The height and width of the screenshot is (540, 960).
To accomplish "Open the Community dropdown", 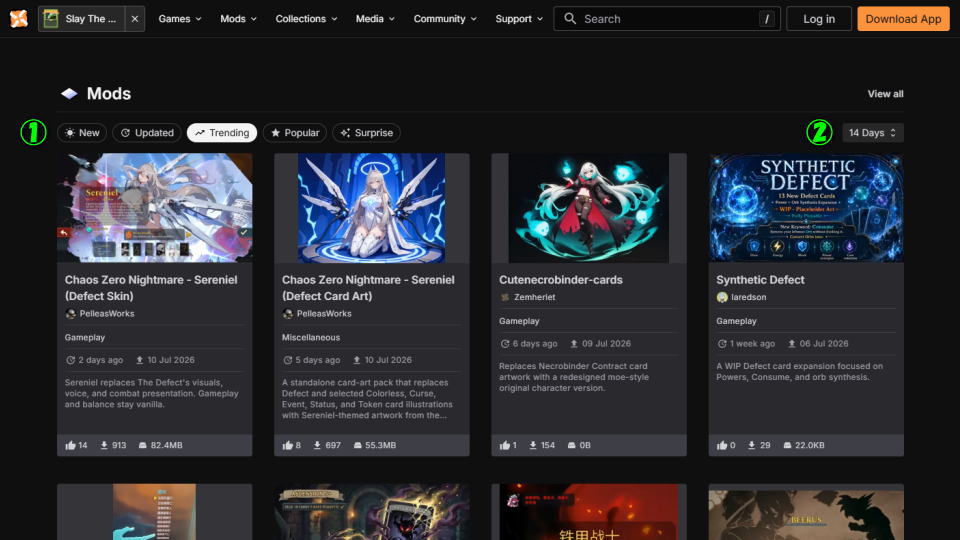I will coord(445,19).
